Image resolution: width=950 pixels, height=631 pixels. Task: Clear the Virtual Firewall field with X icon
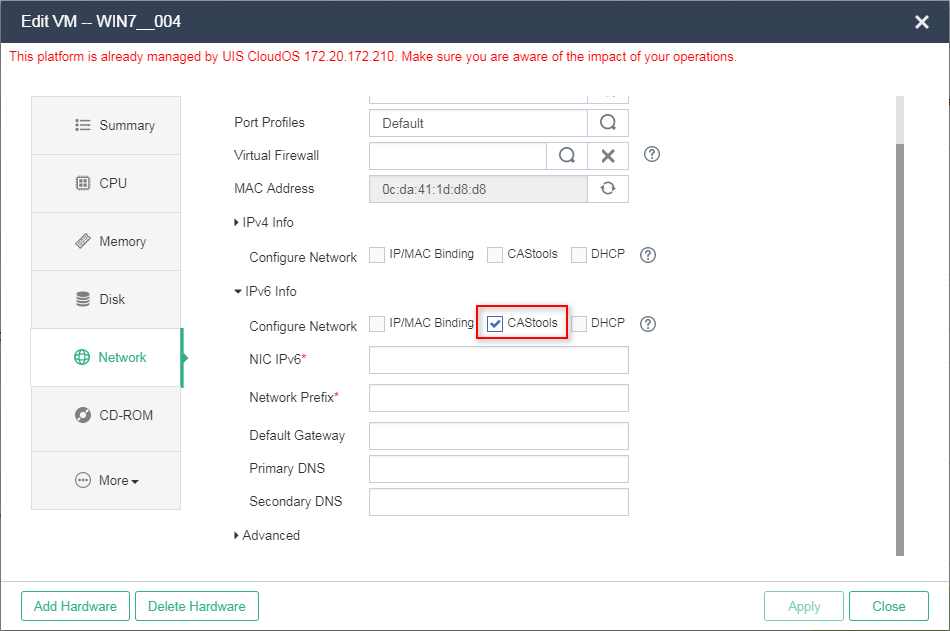[608, 156]
